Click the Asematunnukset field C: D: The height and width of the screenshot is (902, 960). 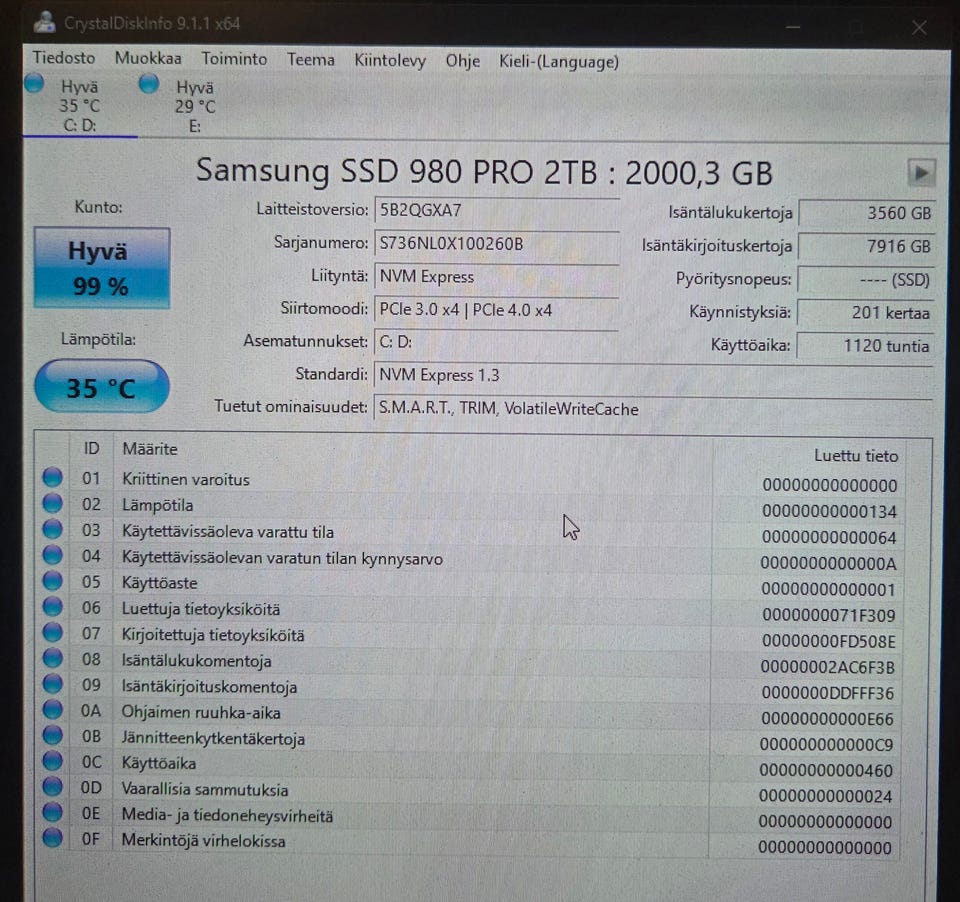(x=497, y=342)
